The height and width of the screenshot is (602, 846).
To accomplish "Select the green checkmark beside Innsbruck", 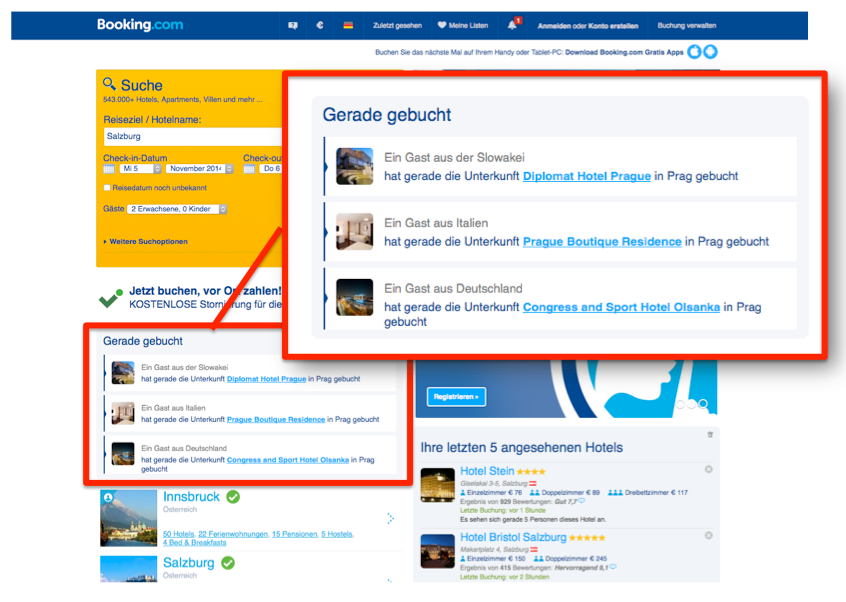I will pos(233,497).
